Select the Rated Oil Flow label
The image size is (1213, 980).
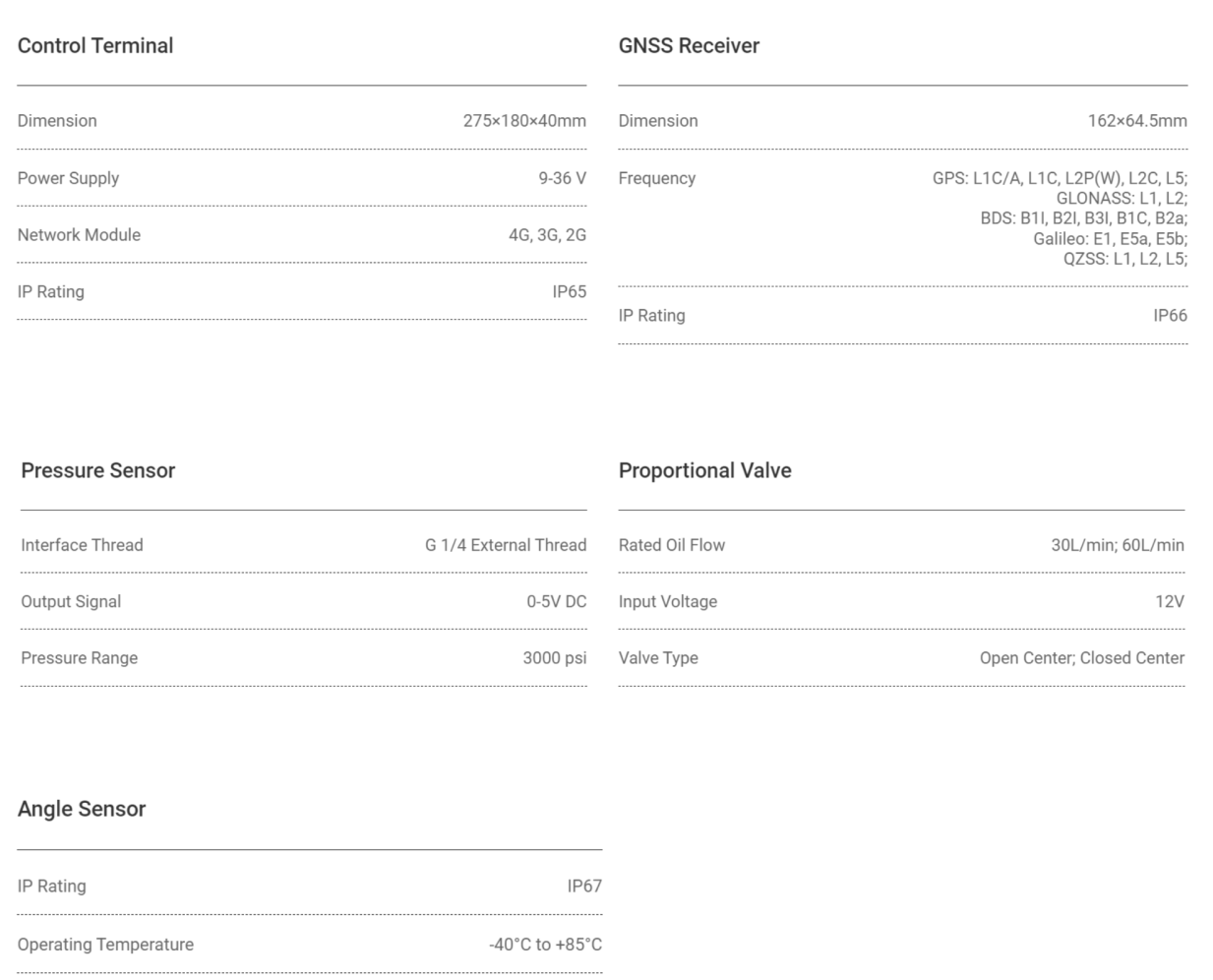(672, 545)
